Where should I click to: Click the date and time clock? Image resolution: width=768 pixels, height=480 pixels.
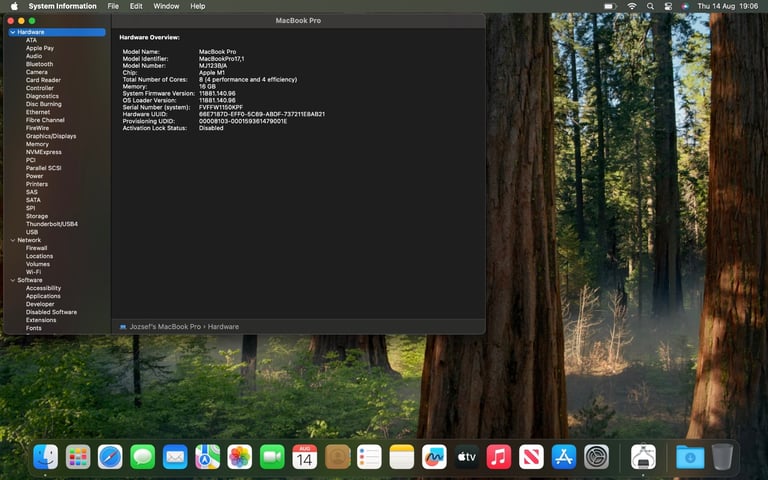[727, 6]
